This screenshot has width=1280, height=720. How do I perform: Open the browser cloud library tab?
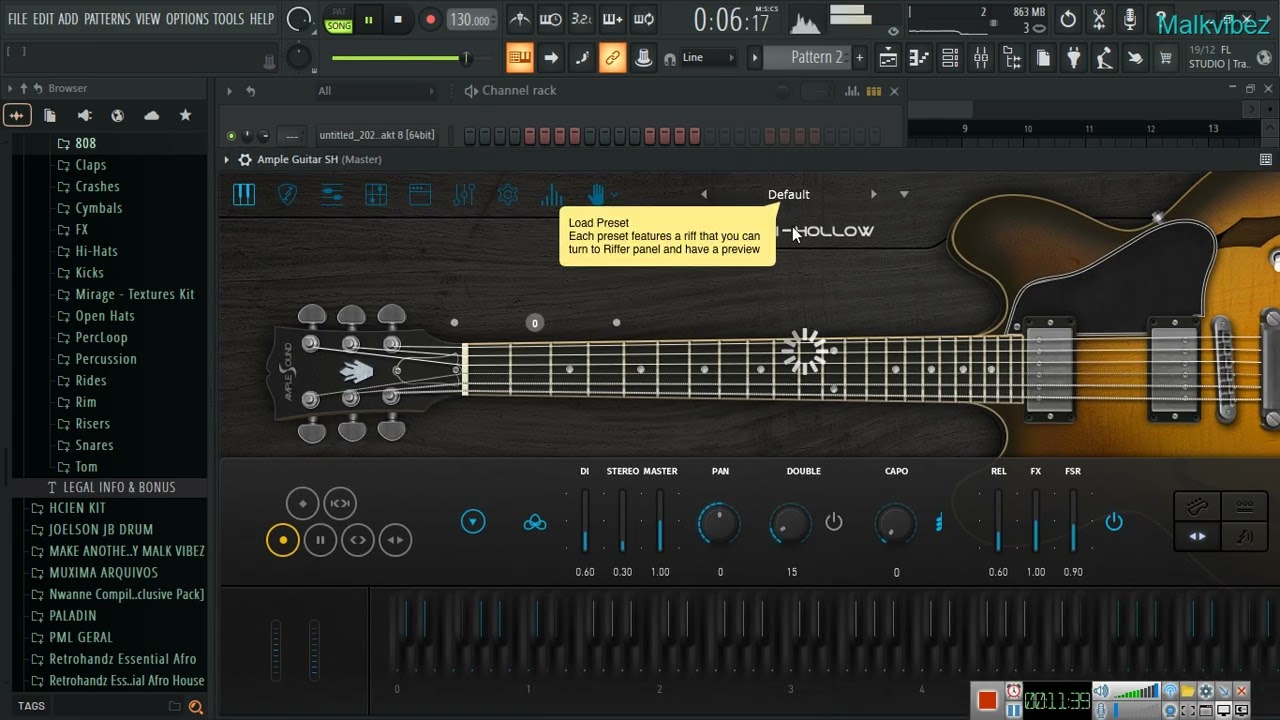tap(151, 116)
